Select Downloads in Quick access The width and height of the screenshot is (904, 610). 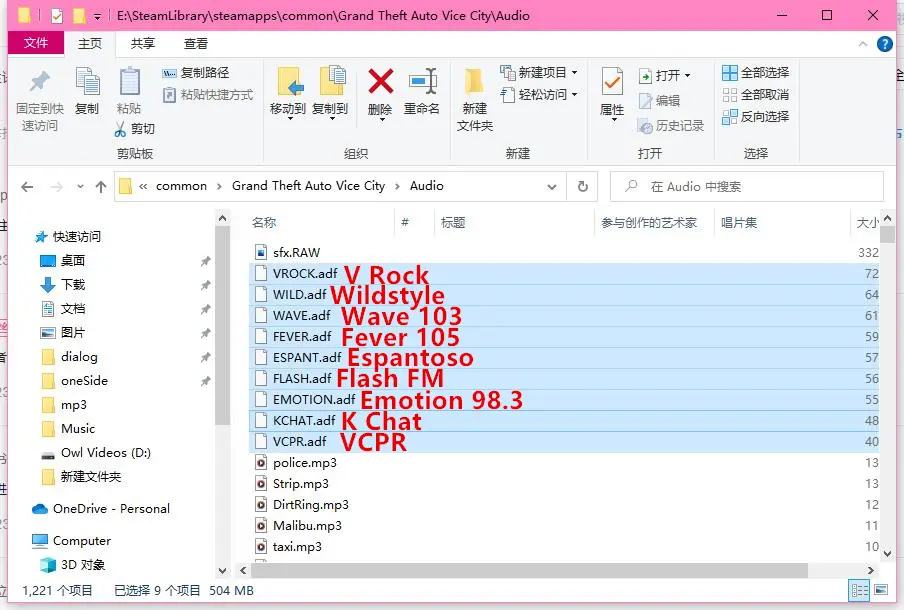pyautogui.click(x=73, y=284)
